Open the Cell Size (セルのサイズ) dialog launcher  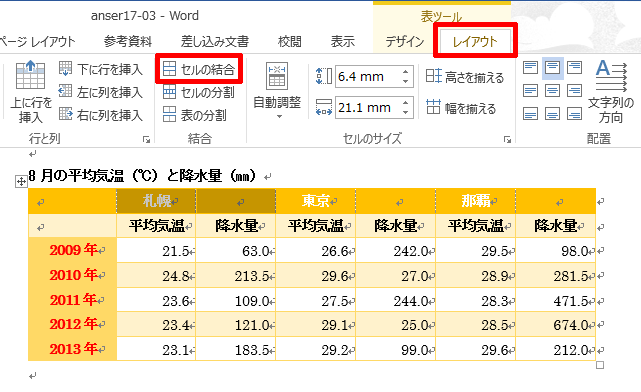click(x=507, y=140)
